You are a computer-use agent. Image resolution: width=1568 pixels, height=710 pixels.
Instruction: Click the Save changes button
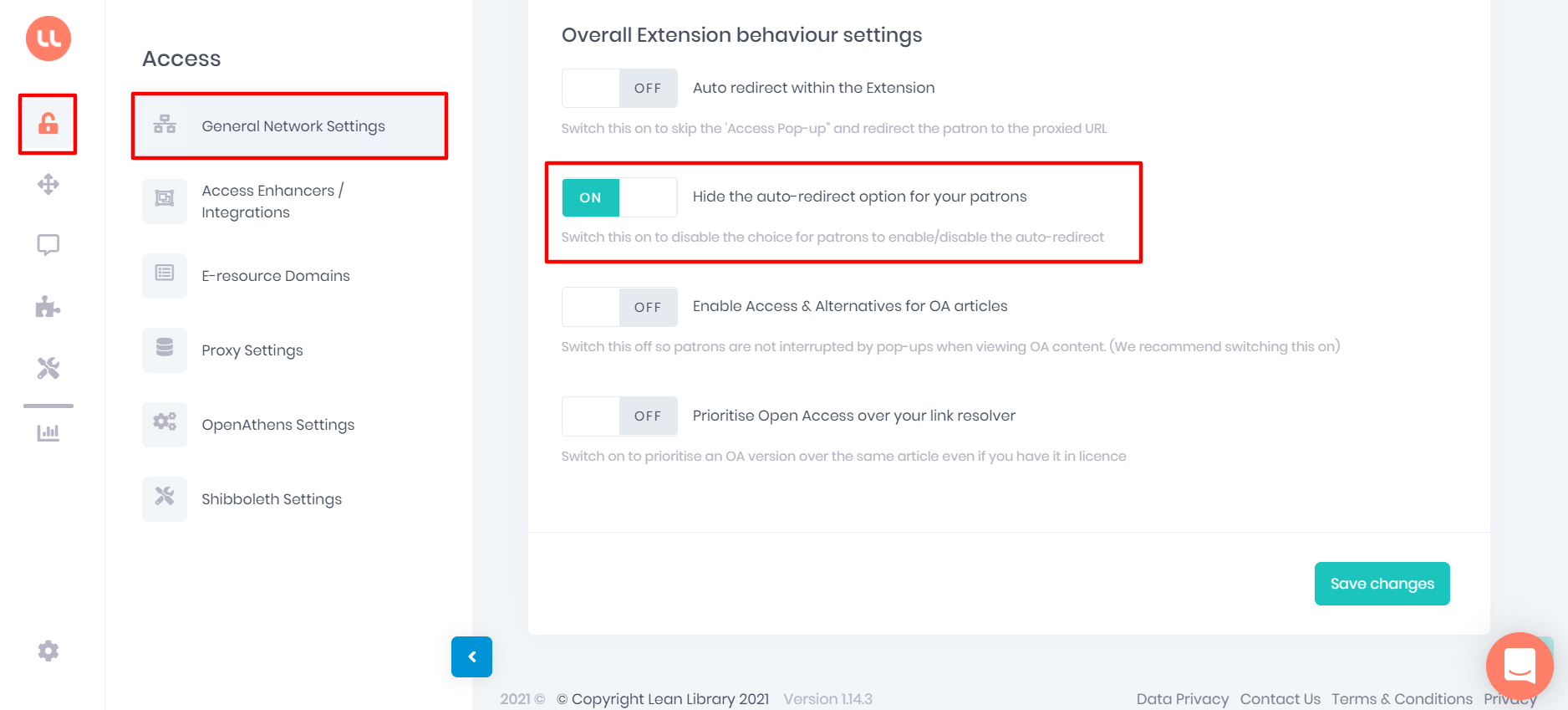(1382, 584)
